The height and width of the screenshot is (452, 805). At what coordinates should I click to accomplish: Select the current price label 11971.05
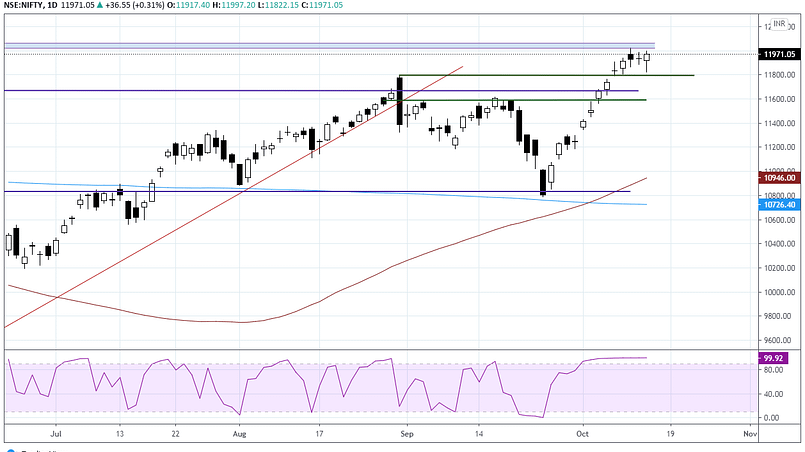(779, 54)
